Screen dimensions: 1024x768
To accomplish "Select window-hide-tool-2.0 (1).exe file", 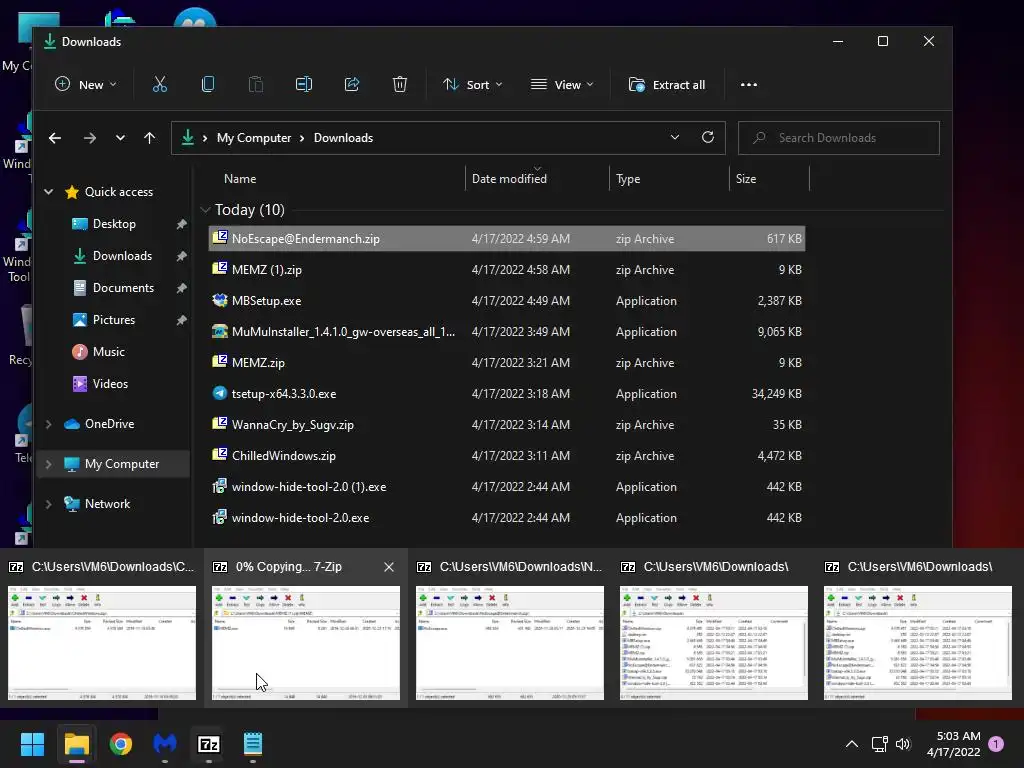I will (507, 487).
